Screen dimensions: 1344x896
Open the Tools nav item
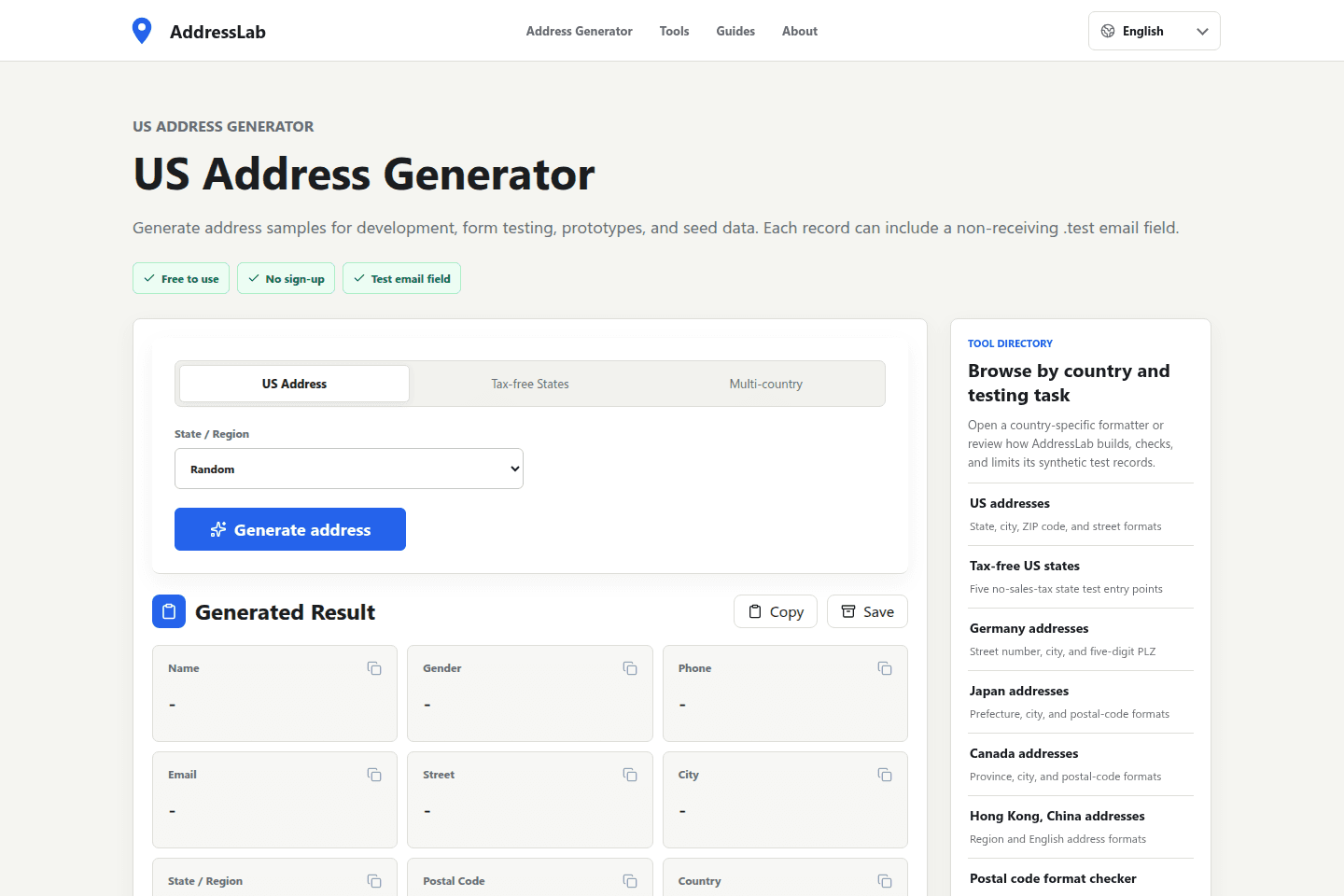click(674, 31)
